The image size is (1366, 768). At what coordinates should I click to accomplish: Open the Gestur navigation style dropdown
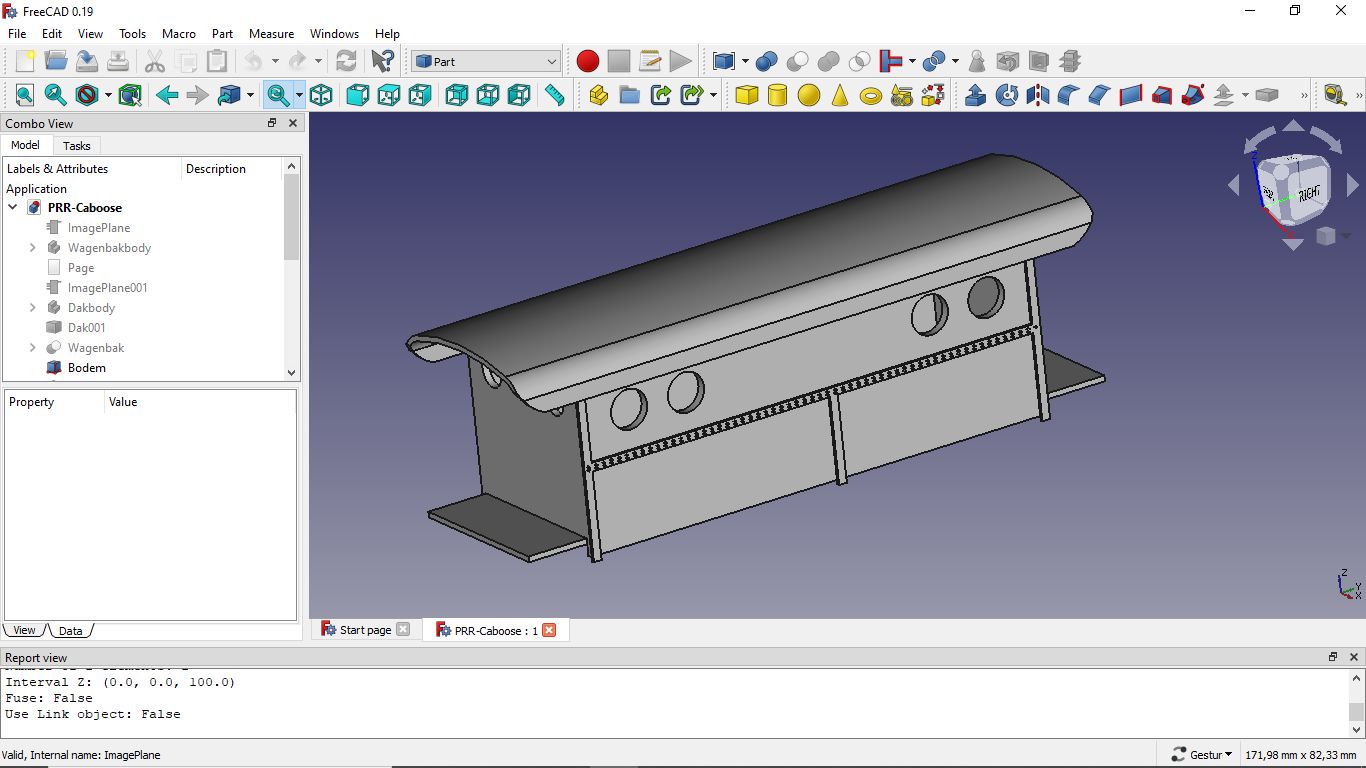tap(1201, 755)
